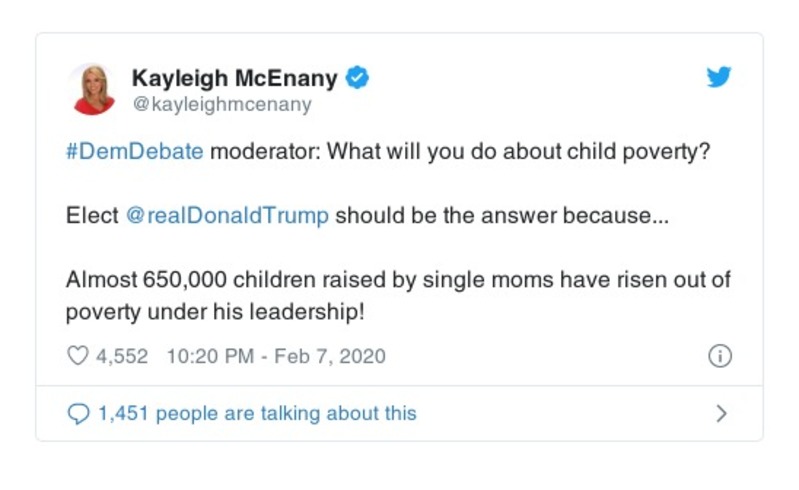Click the word "Elect" in the tweet
The image size is (799, 490).
(x=92, y=216)
